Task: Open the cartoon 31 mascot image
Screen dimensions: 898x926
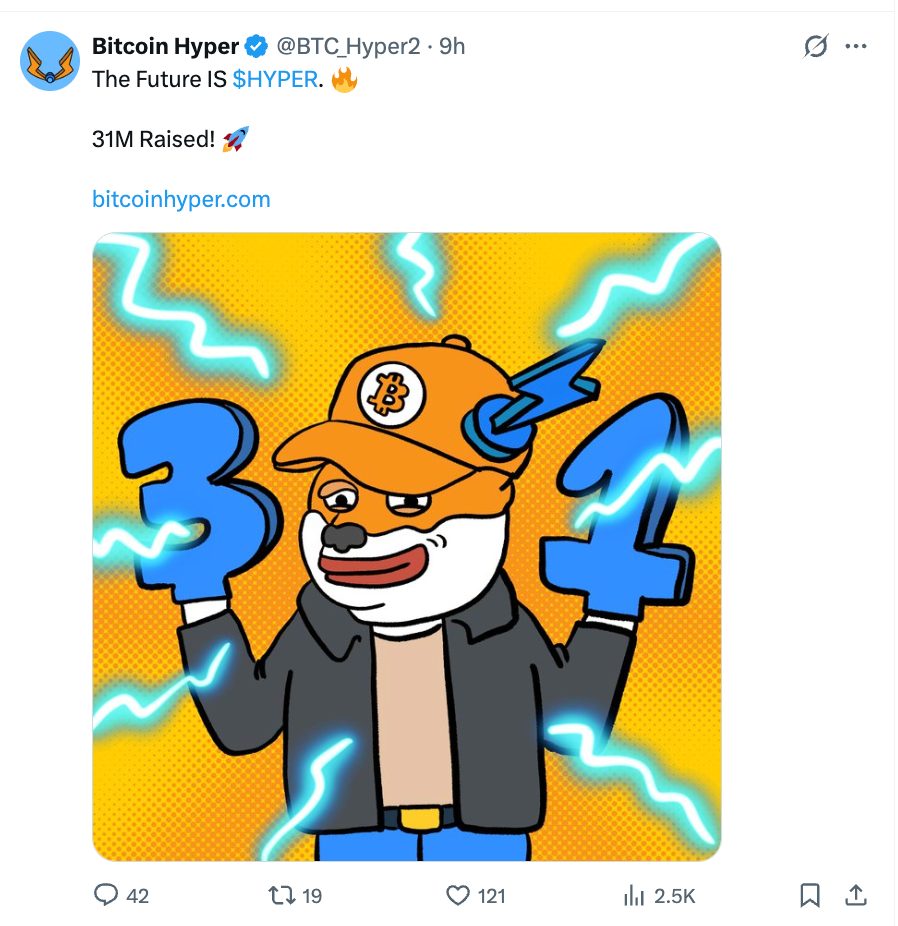Action: pyautogui.click(x=406, y=546)
